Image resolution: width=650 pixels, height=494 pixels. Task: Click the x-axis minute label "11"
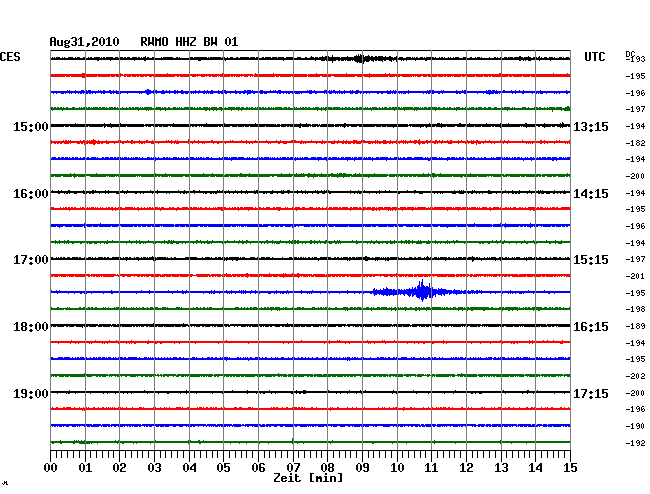[431, 468]
